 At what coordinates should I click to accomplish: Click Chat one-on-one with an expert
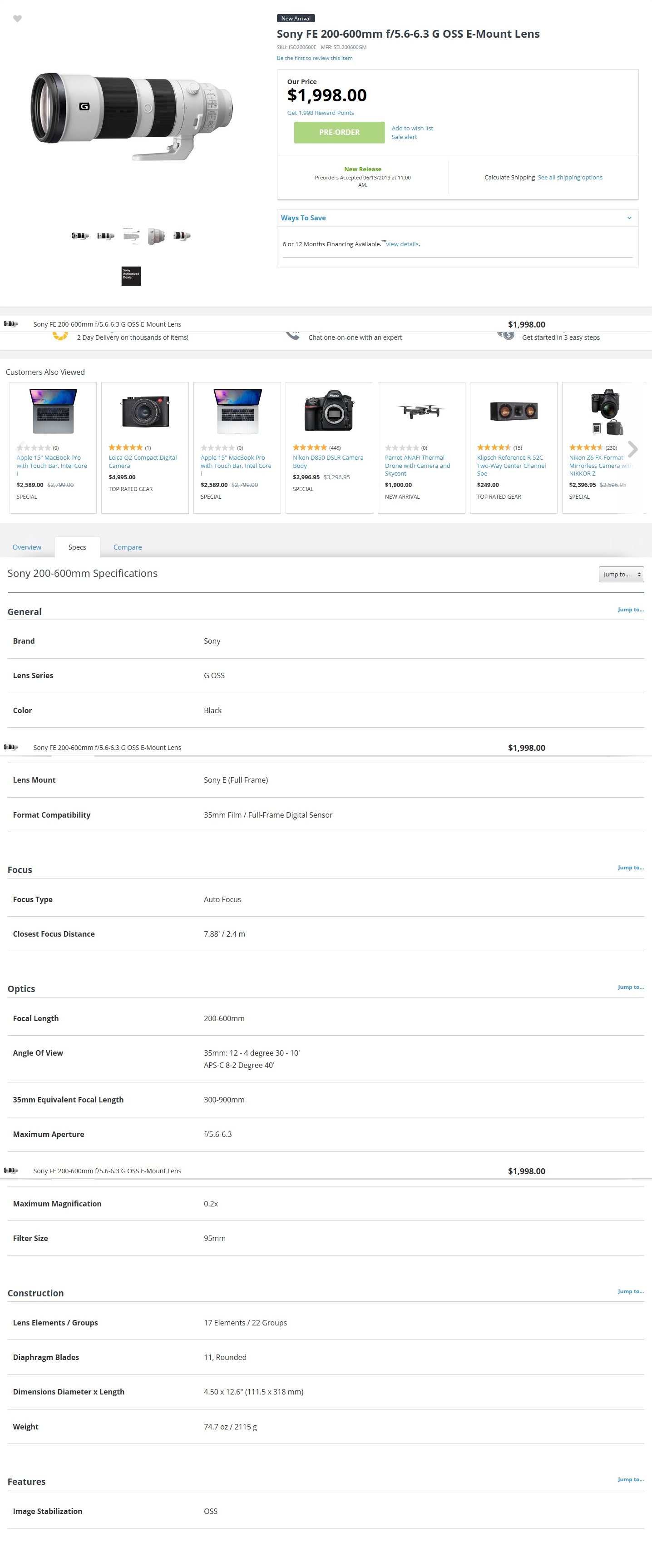[355, 337]
